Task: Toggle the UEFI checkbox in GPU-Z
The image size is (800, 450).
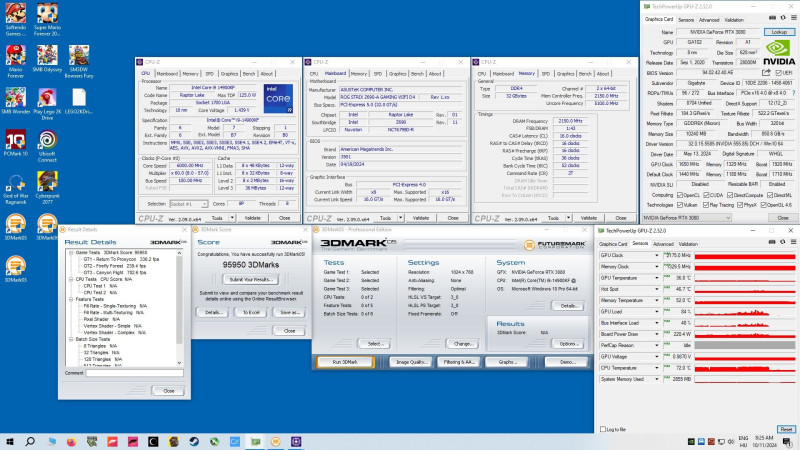Action: 779,73
